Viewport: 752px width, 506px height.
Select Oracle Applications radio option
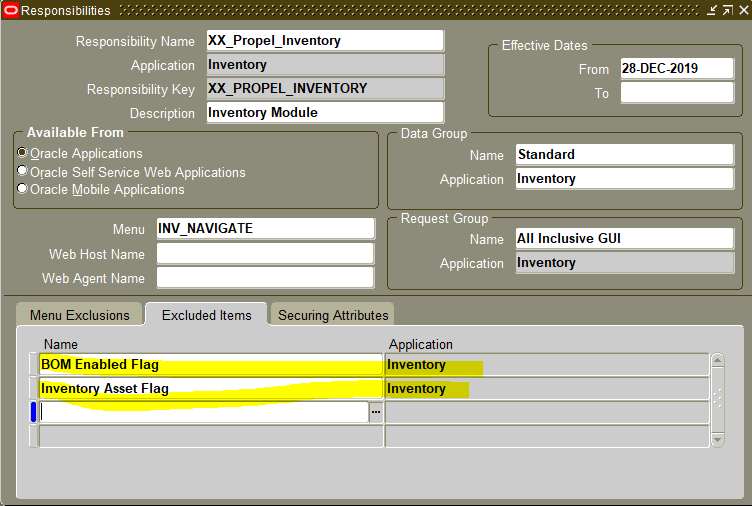pyautogui.click(x=22, y=153)
